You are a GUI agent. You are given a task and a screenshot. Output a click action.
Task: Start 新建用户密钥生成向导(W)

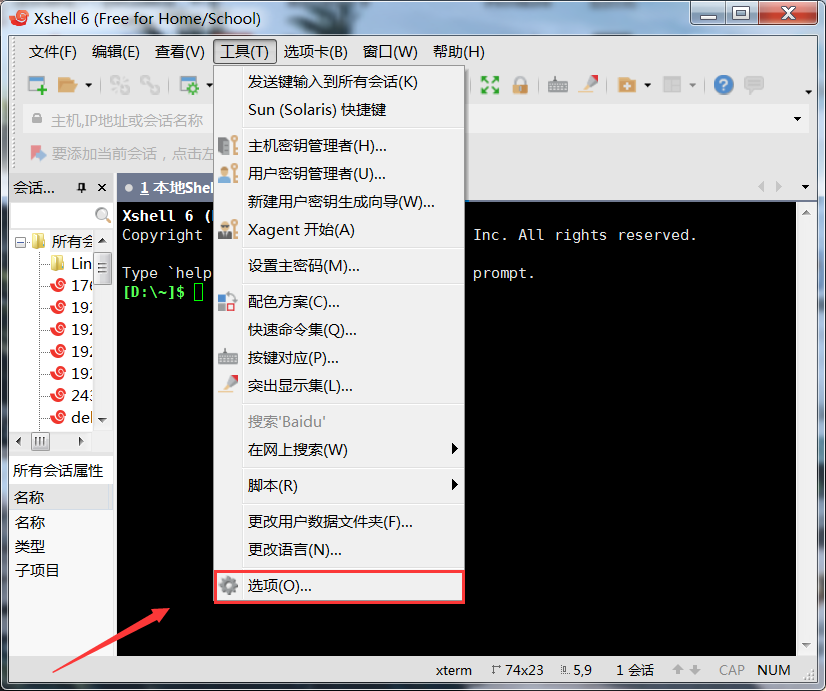pos(339,202)
